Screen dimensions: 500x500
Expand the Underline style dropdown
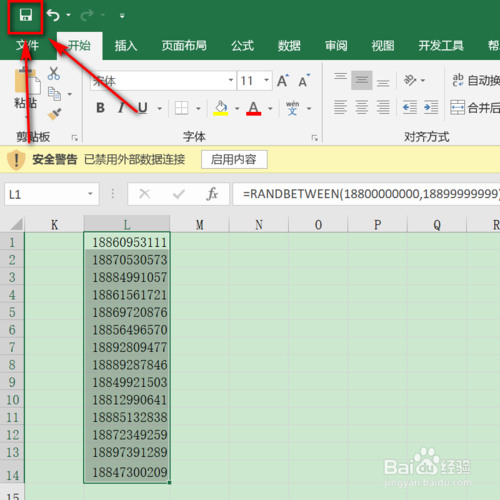point(160,109)
